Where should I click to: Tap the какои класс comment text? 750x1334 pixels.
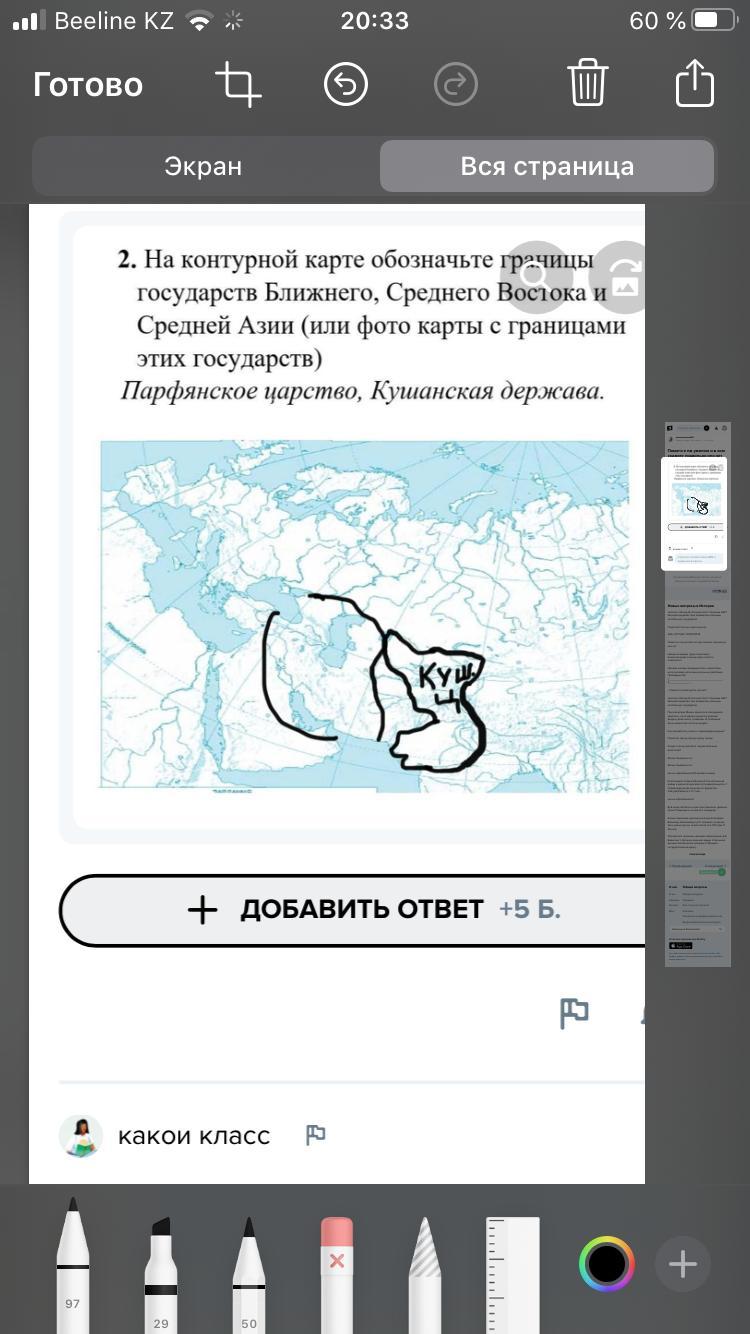pyautogui.click(x=194, y=1136)
